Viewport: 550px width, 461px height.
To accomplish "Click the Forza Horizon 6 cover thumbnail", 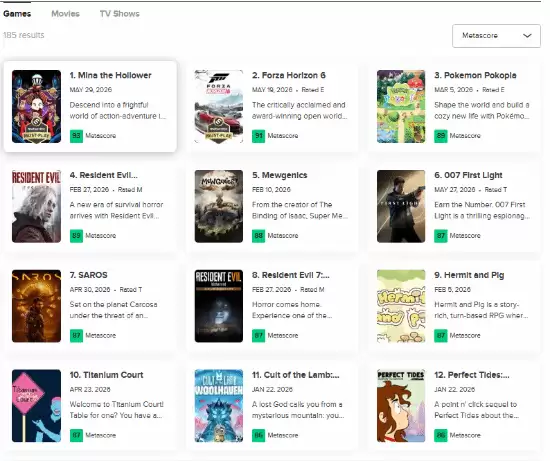I will point(219,107).
